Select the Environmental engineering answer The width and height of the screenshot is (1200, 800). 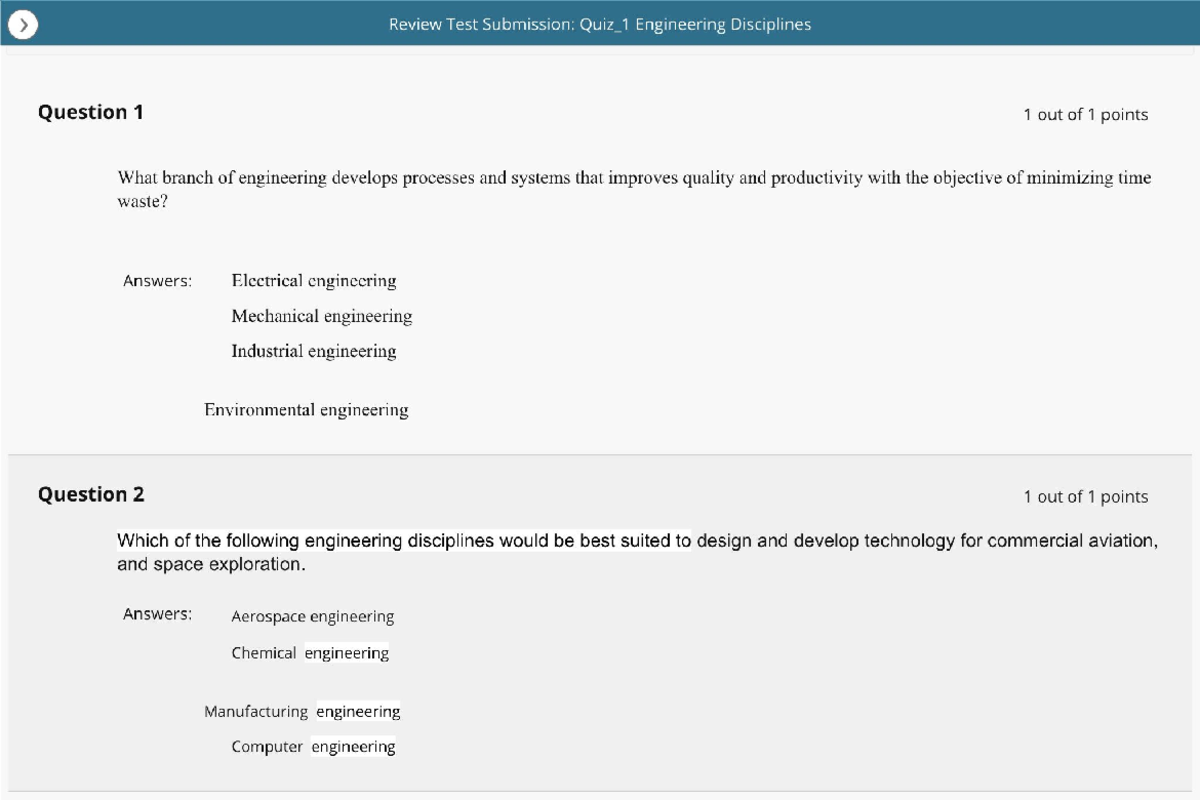[x=305, y=410]
